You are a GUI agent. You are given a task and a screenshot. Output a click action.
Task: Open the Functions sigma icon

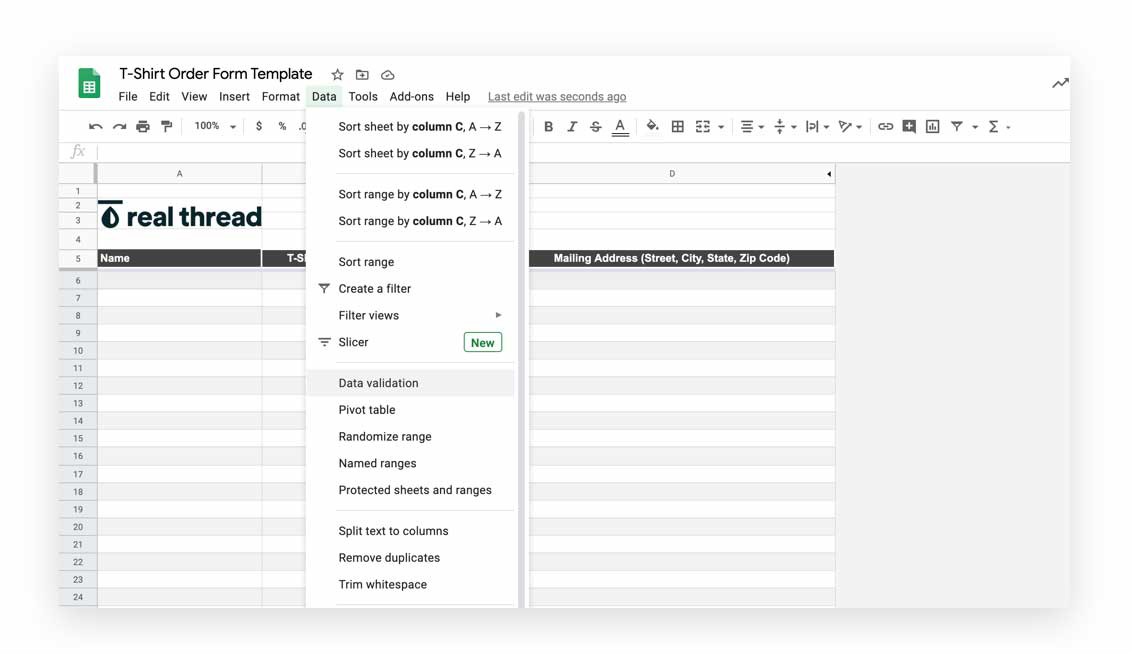[x=996, y=126]
